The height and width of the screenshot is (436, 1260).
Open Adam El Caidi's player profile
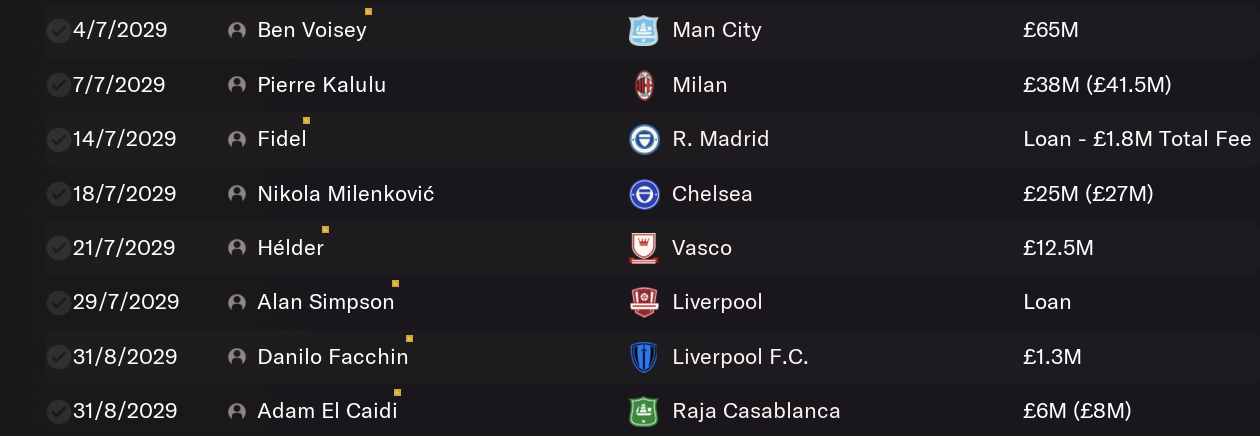[327, 411]
